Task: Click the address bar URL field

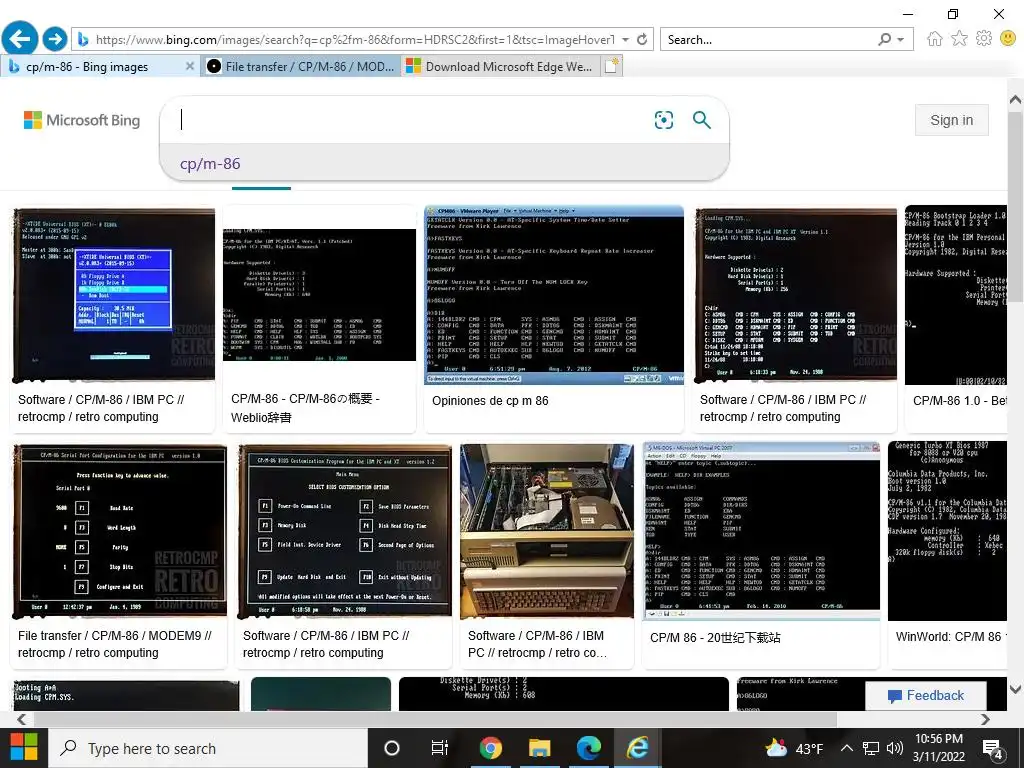Action: pos(354,40)
